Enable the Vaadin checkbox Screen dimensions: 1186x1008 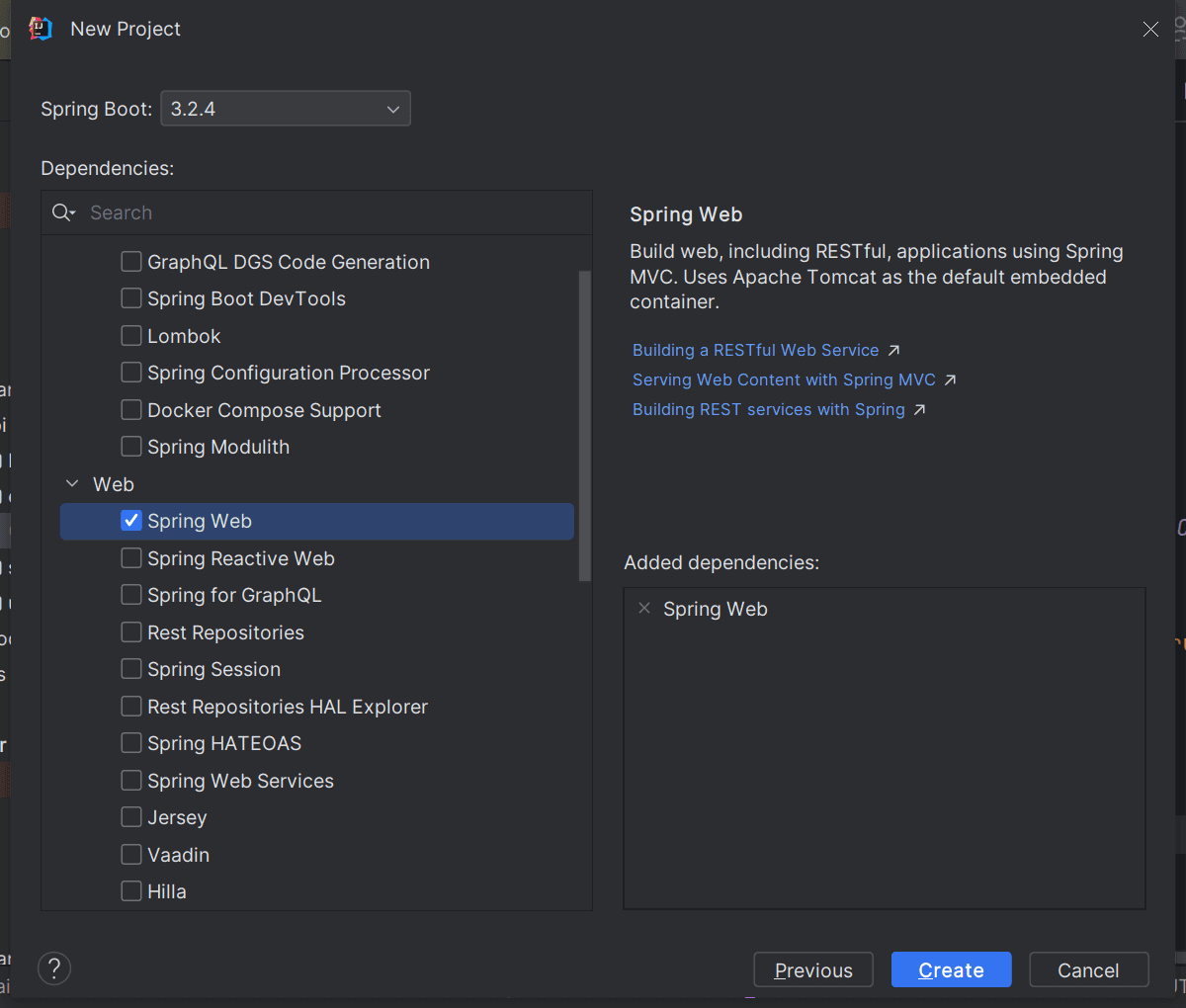pos(131,855)
